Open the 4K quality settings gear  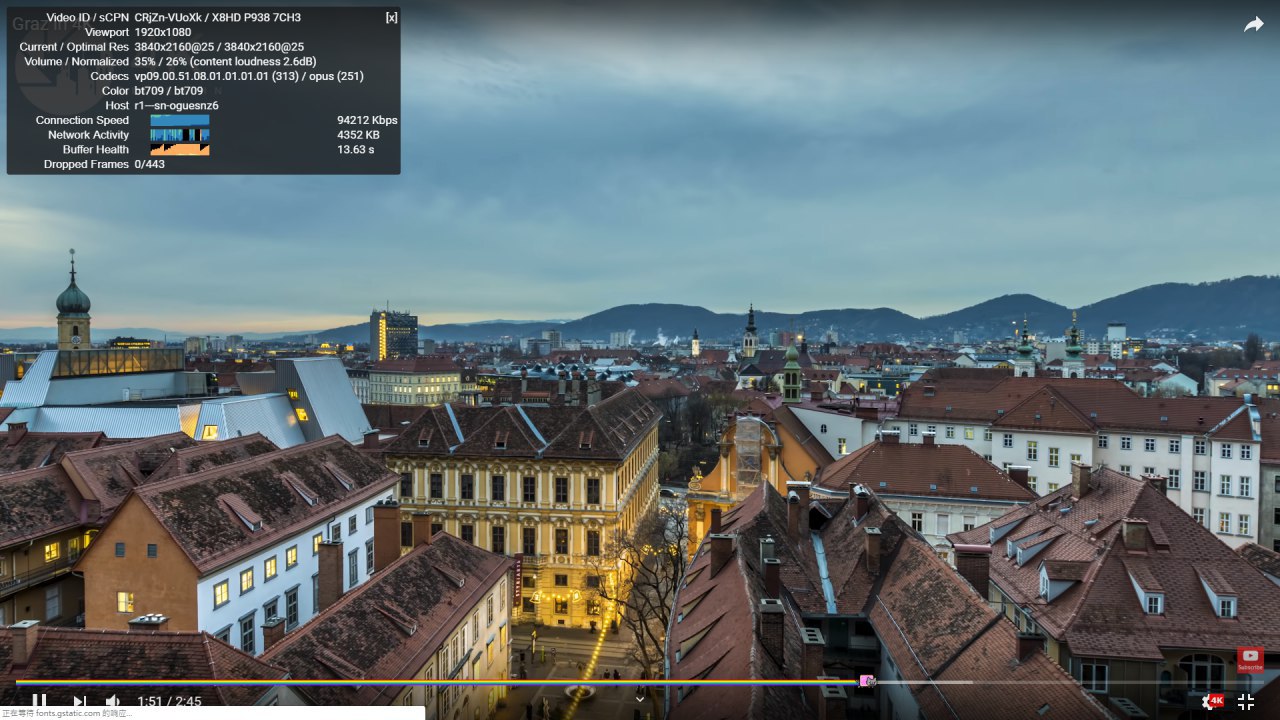point(1211,702)
